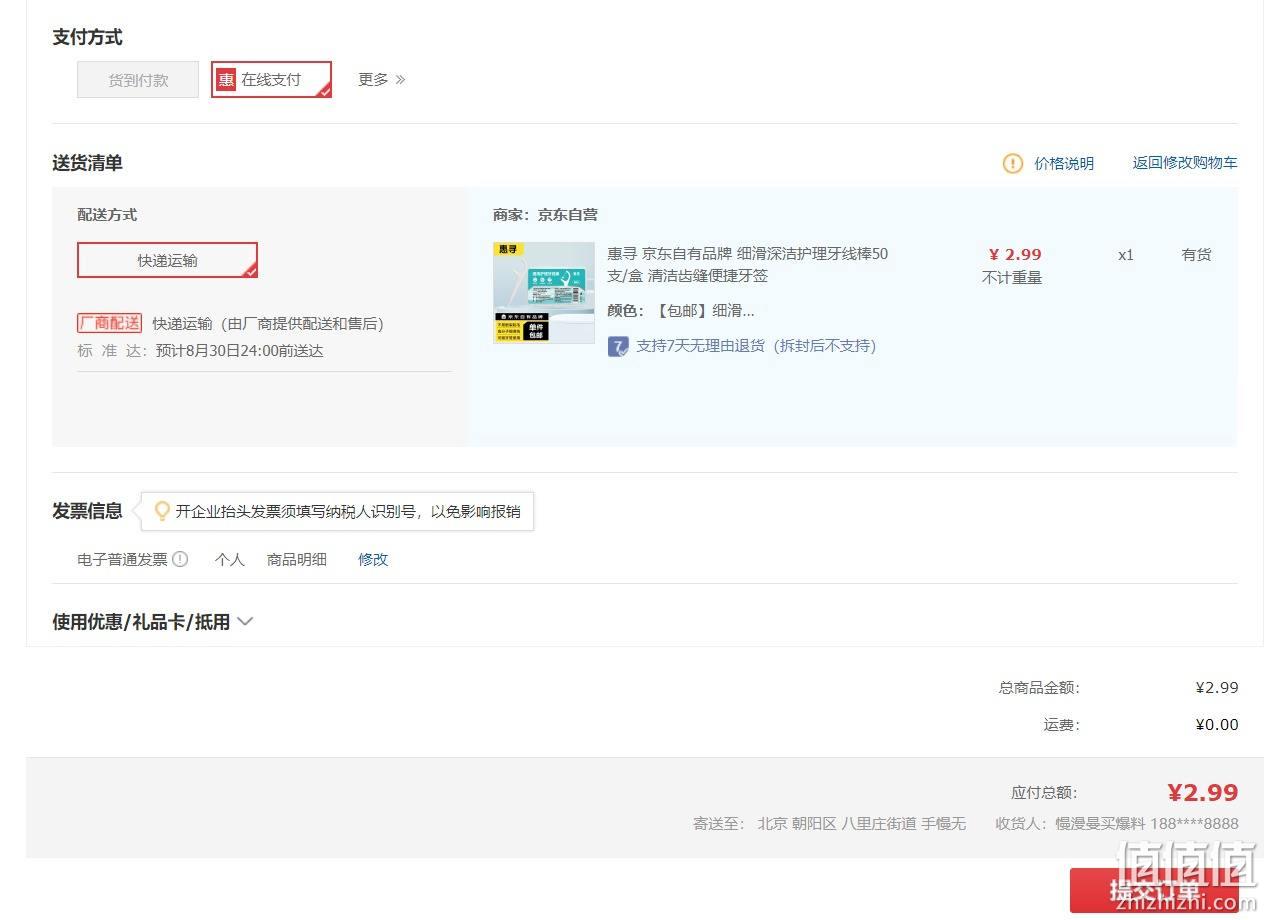This screenshot has height=920, width=1266.
Task: Click the 商品明细 invoice text
Action: 297,559
